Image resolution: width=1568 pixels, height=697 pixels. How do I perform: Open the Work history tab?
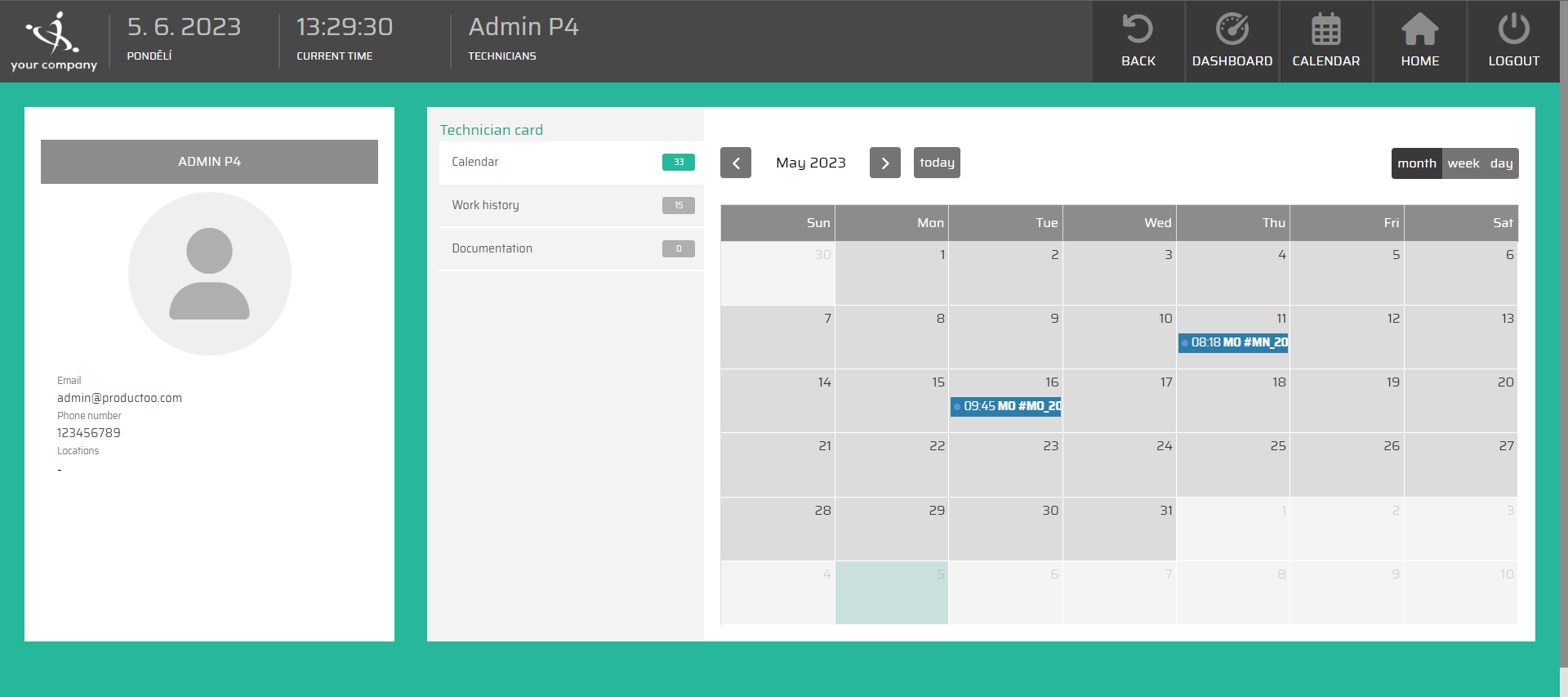572,206
